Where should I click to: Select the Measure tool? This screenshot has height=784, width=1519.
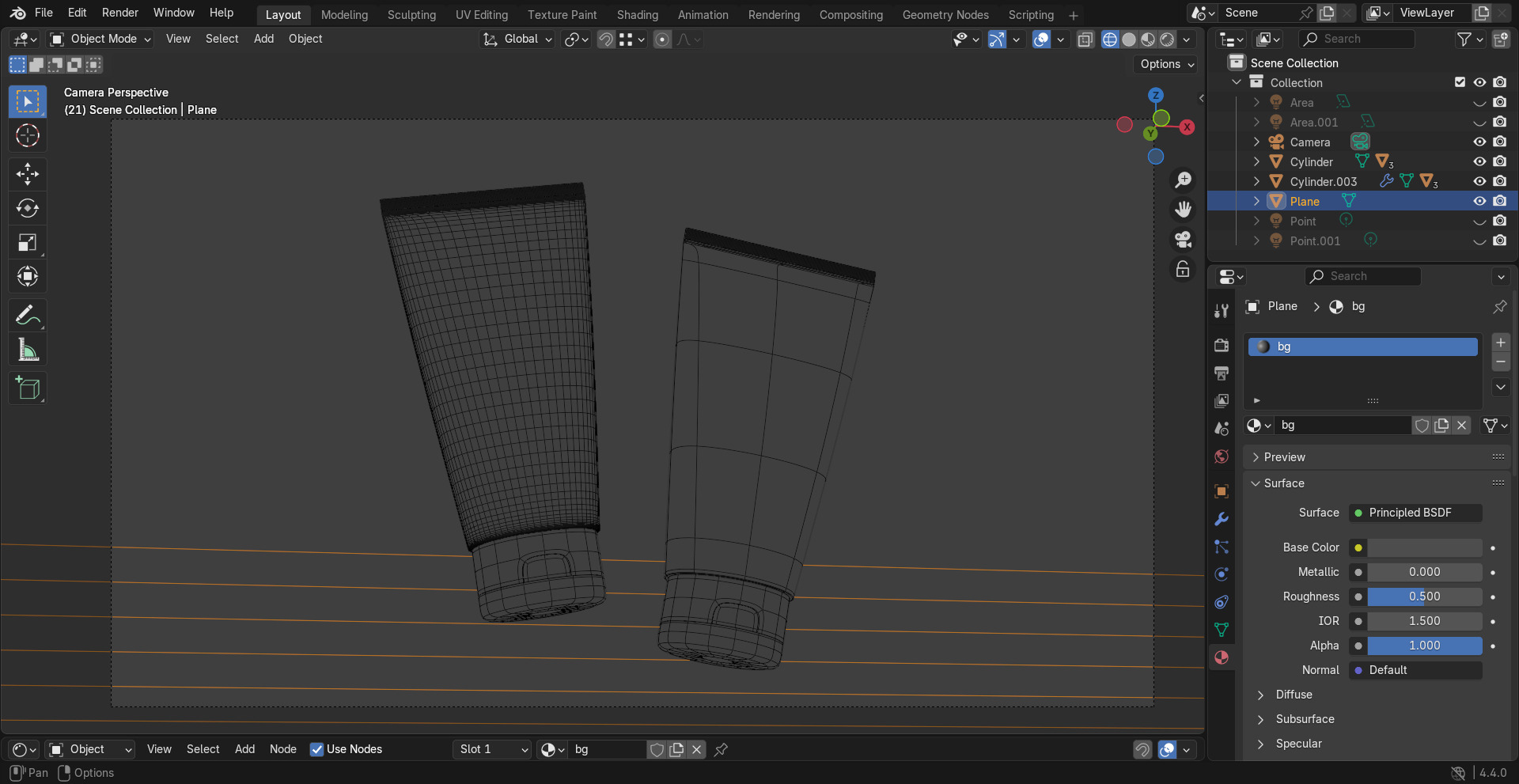[28, 350]
